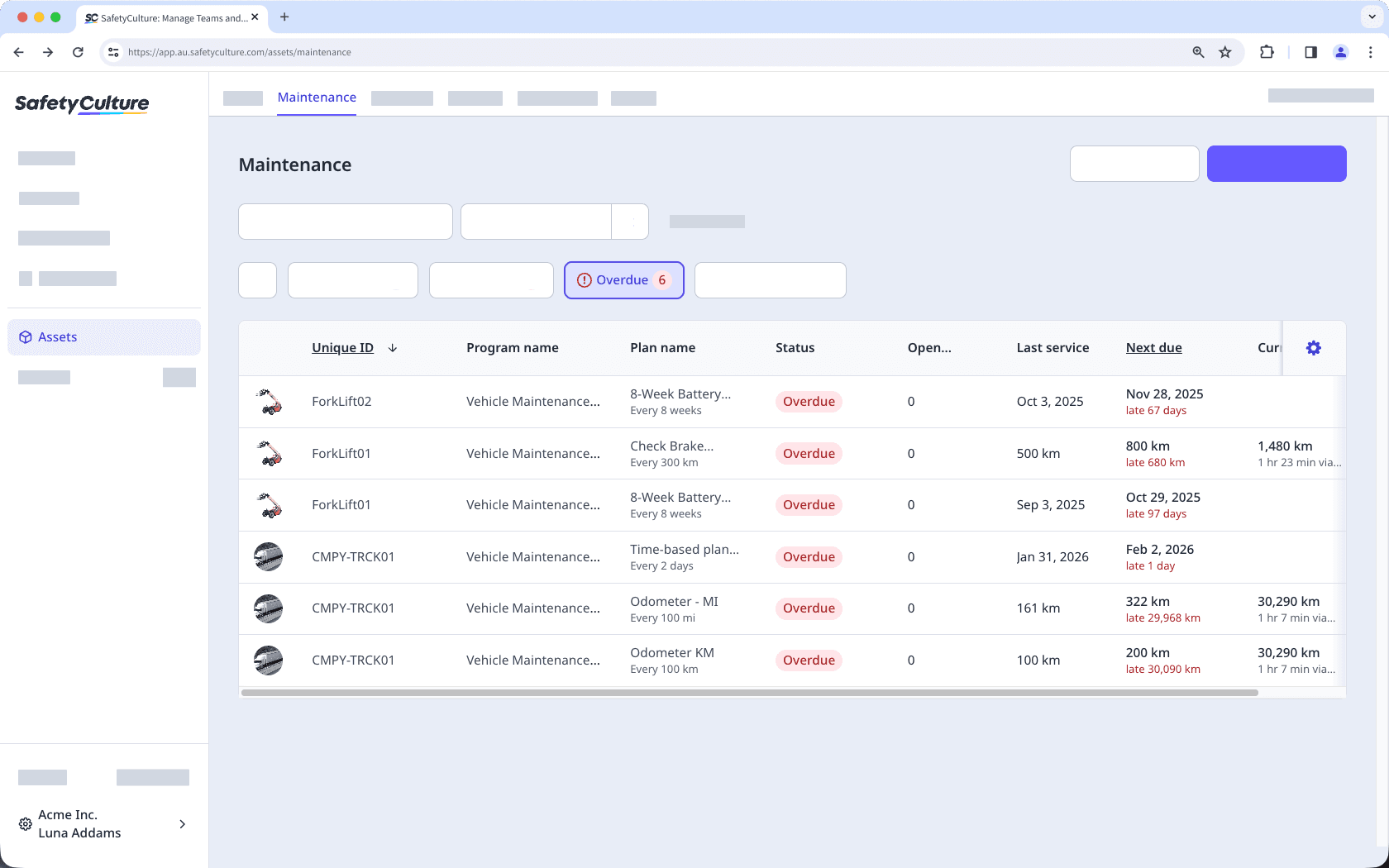Switch to the Maintenance tab

(x=317, y=97)
